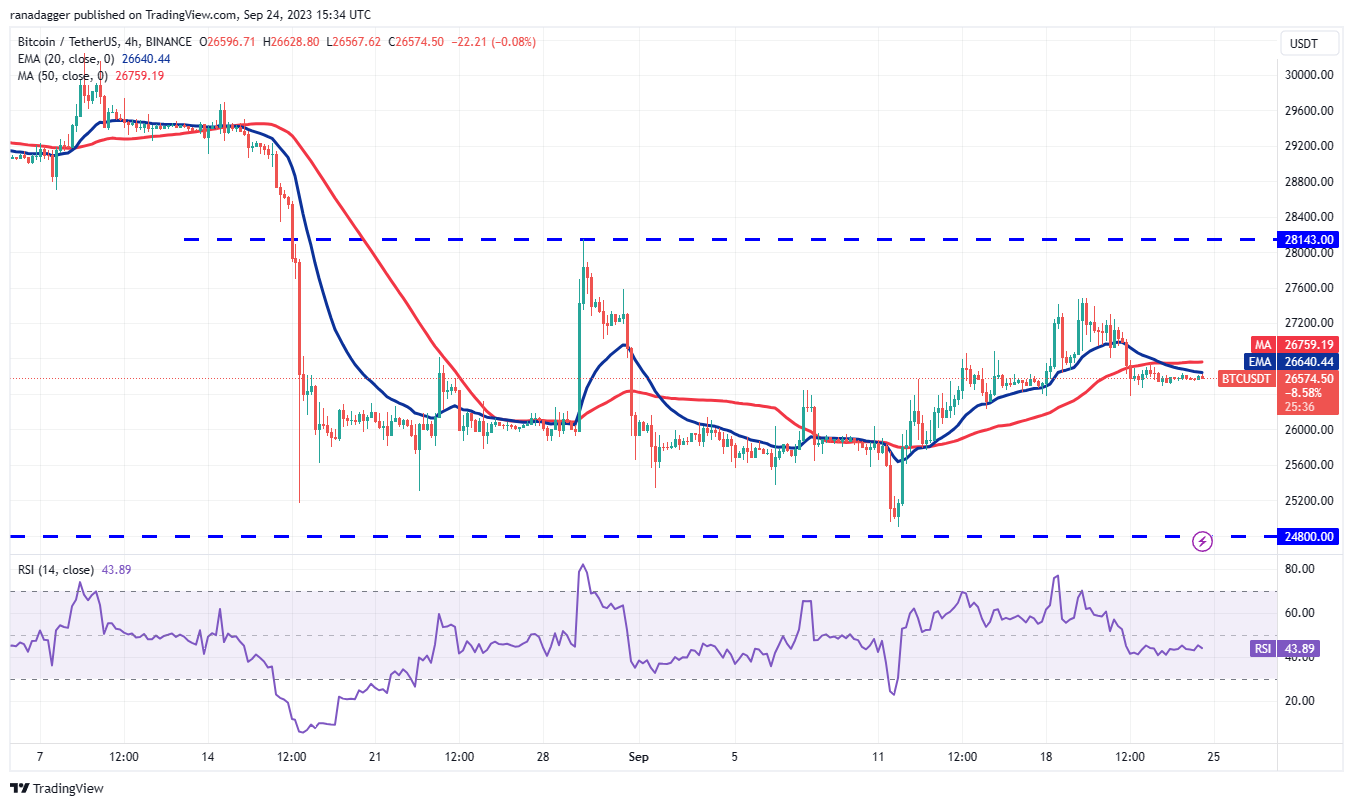Select the 28143.00 resistance level label

pyautogui.click(x=1308, y=240)
